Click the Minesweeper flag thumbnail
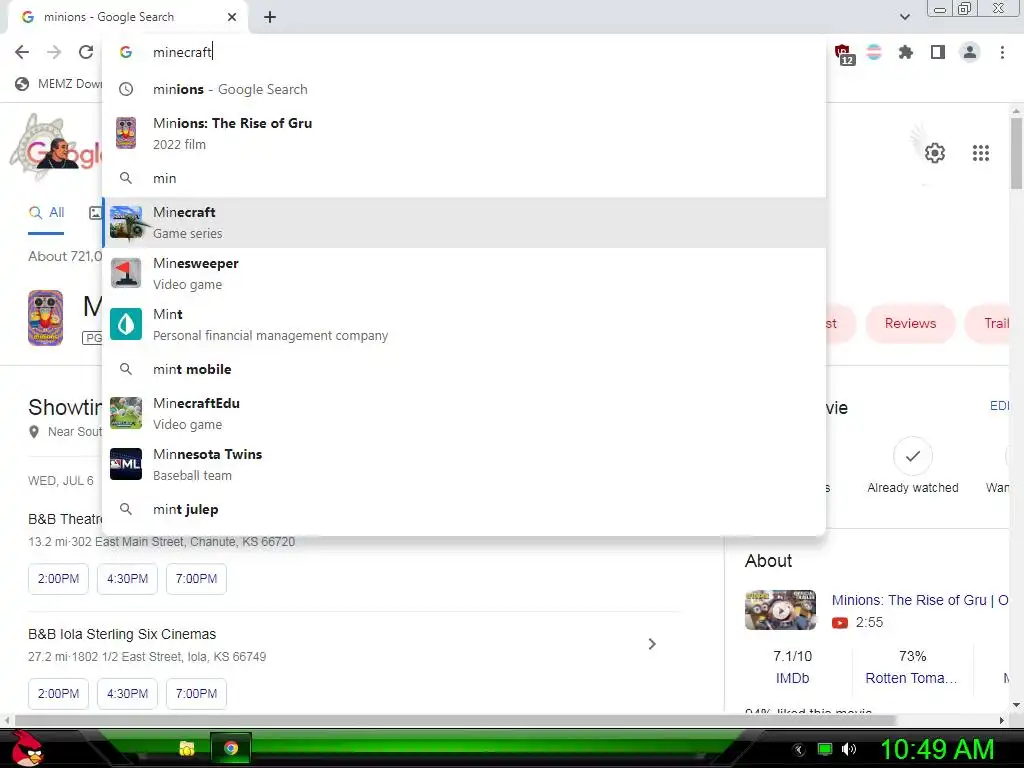Image resolution: width=1024 pixels, height=768 pixels. pyautogui.click(x=126, y=274)
